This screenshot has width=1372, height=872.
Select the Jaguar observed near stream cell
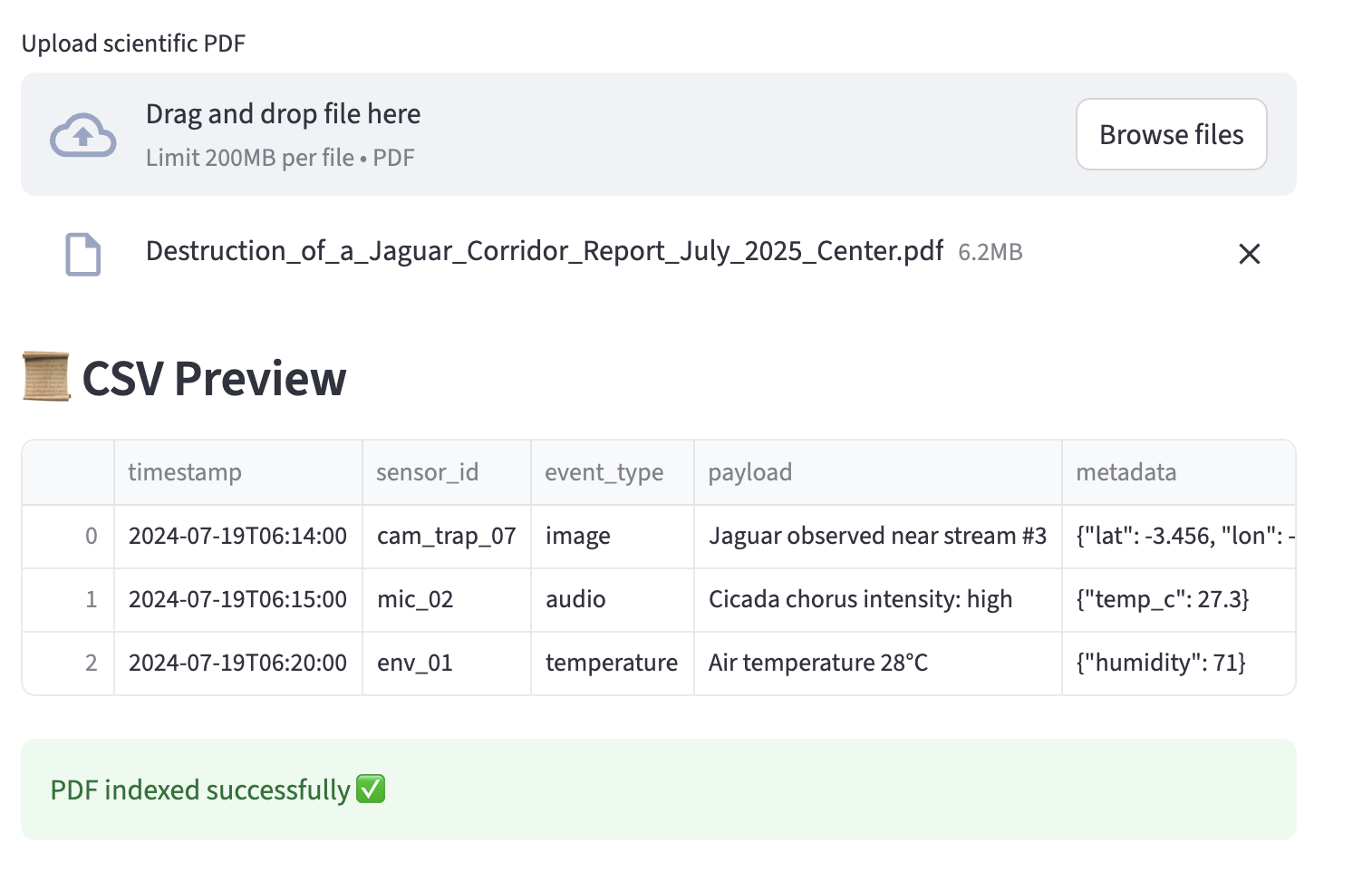876,536
